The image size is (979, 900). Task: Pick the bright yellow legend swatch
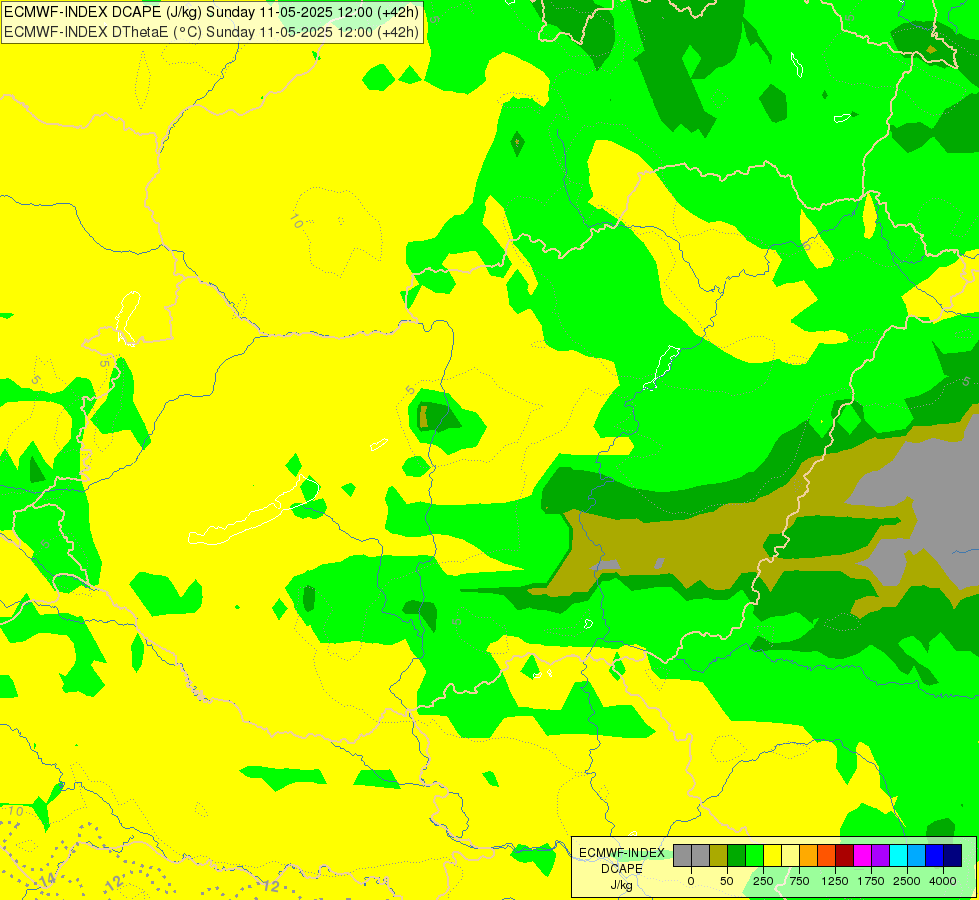point(773,856)
